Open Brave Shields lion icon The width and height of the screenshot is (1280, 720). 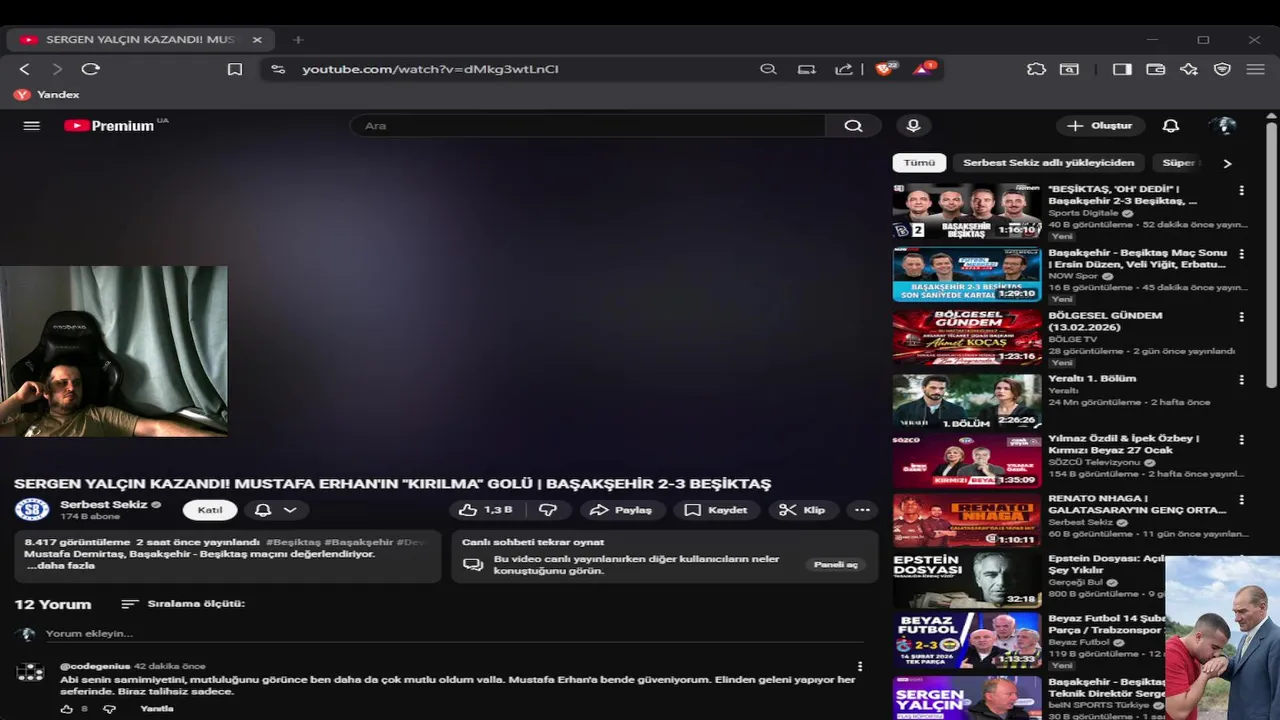885,69
